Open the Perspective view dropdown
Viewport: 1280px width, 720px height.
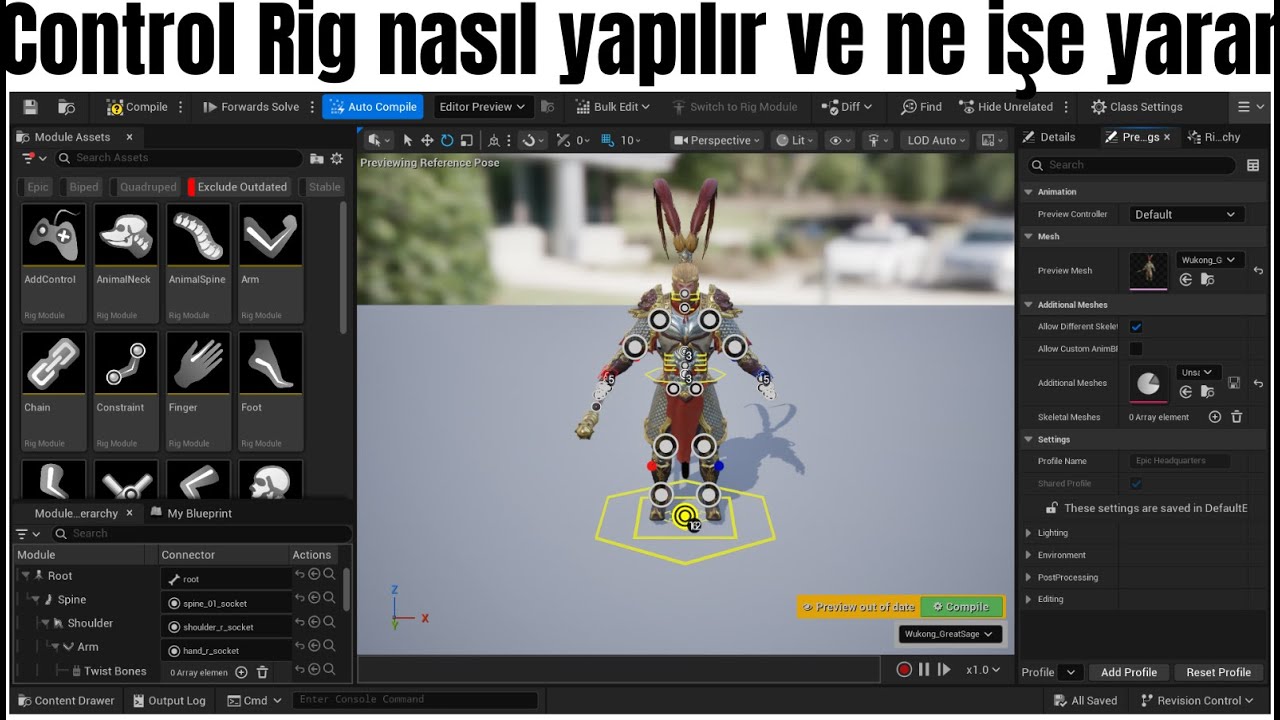coord(717,141)
